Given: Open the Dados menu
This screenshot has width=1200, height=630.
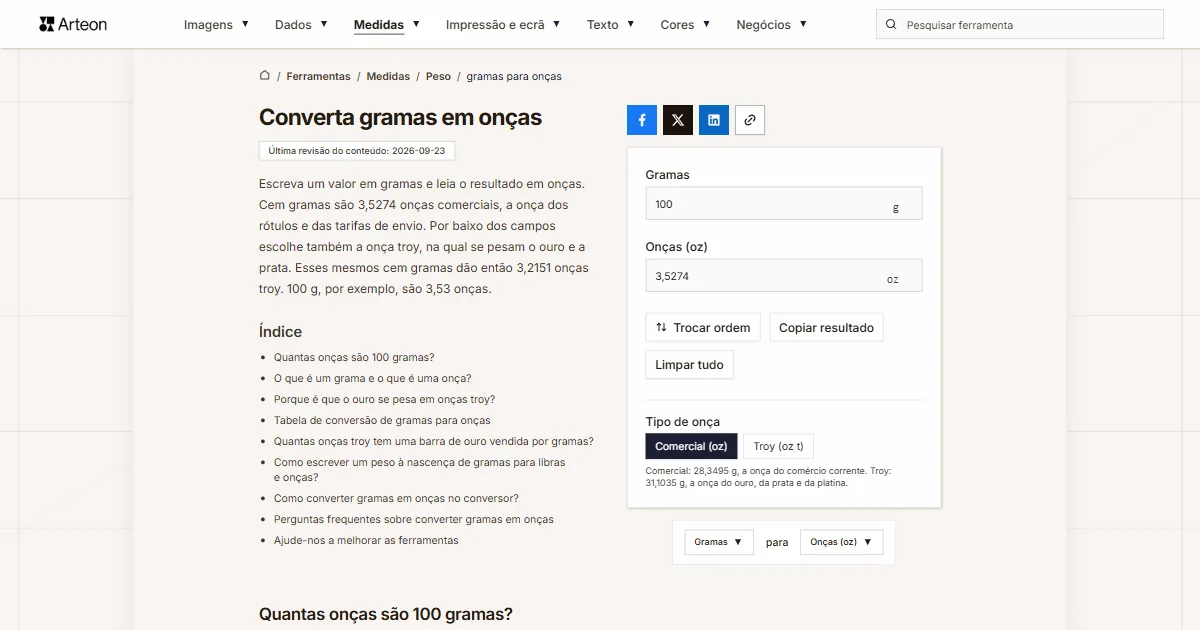Looking at the screenshot, I should (x=301, y=25).
